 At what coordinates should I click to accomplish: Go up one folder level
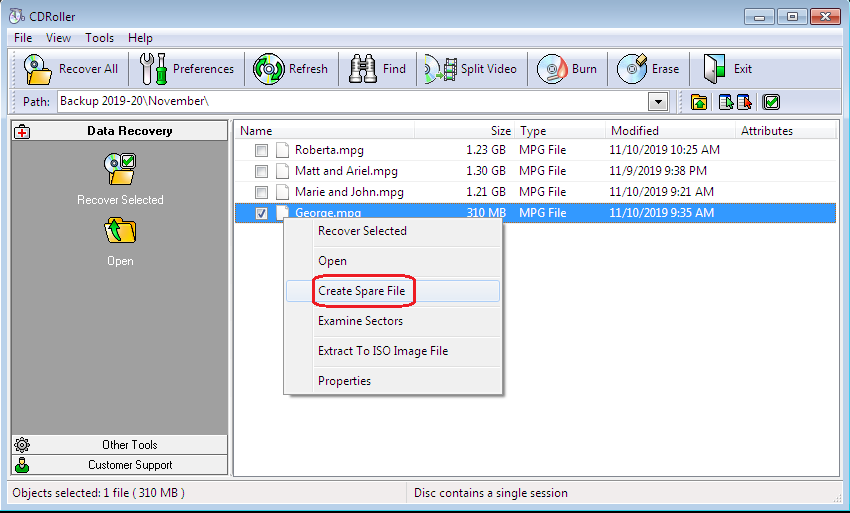699,102
